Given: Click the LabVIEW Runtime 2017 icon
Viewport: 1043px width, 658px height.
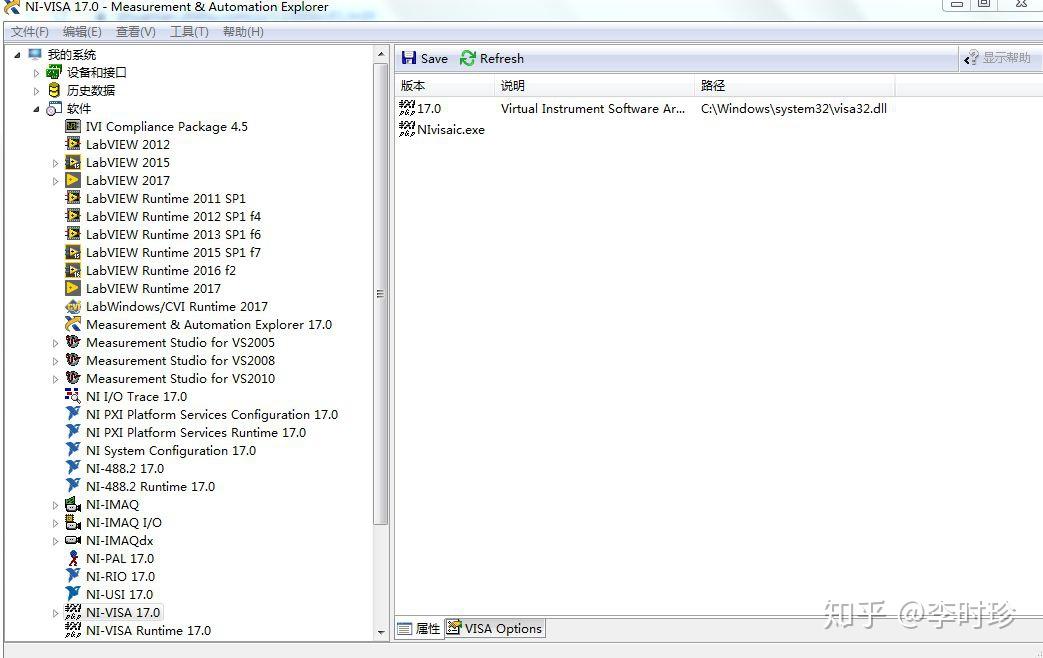Looking at the screenshot, I should tap(73, 288).
